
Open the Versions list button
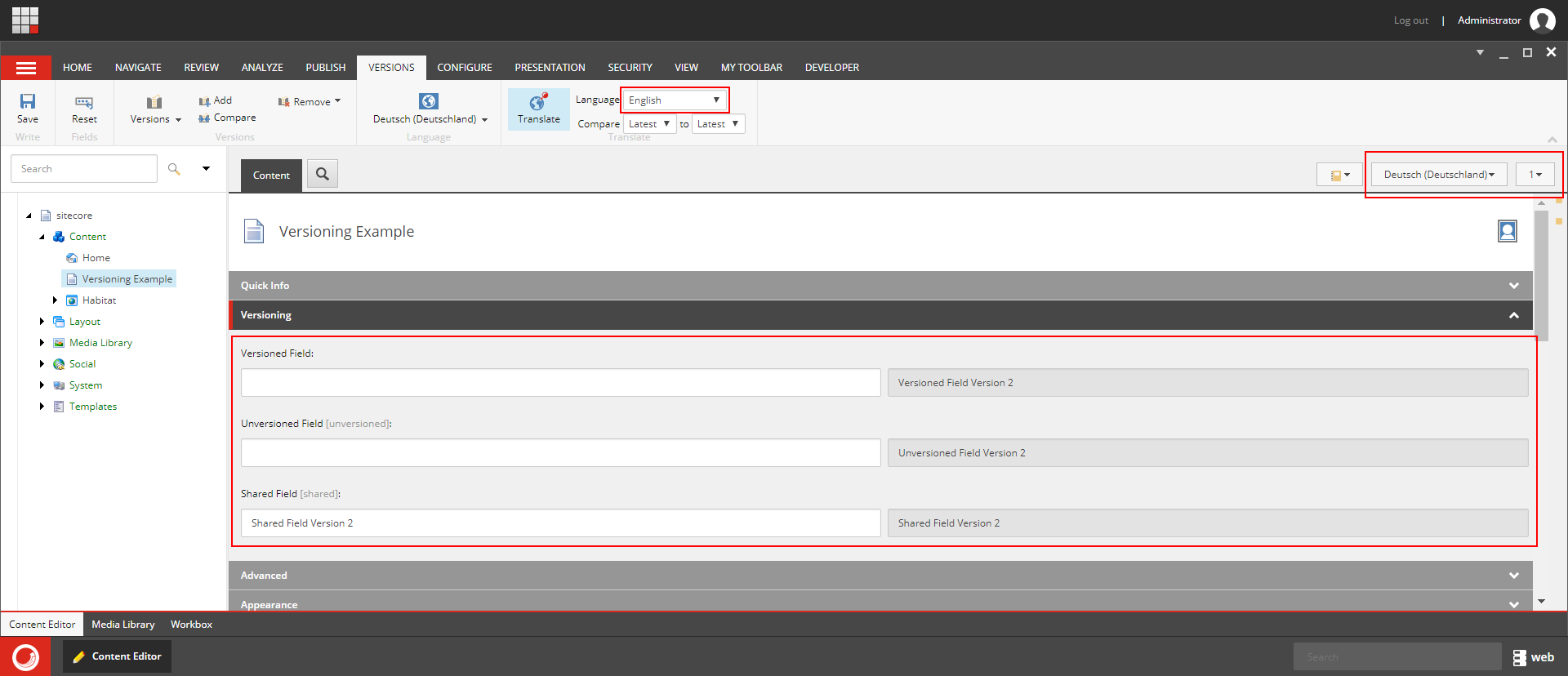pyautogui.click(x=155, y=109)
